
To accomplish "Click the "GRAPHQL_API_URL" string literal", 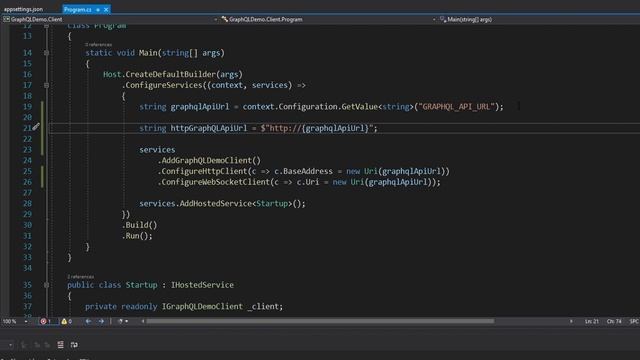I will pos(456,107).
